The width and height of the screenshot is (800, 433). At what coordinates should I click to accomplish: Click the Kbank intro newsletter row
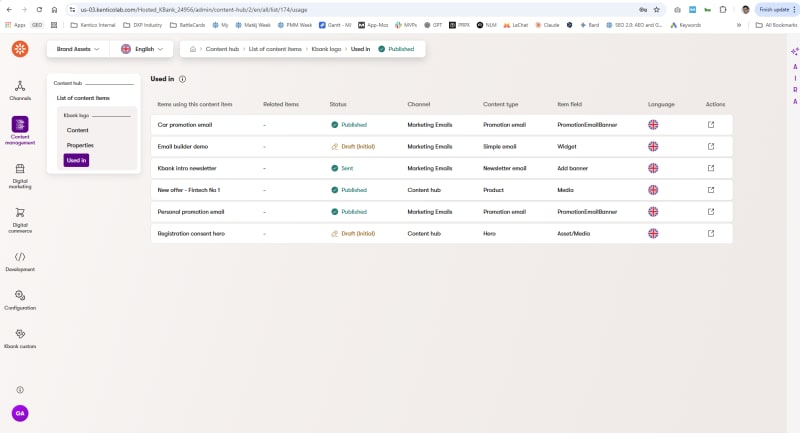coord(186,168)
